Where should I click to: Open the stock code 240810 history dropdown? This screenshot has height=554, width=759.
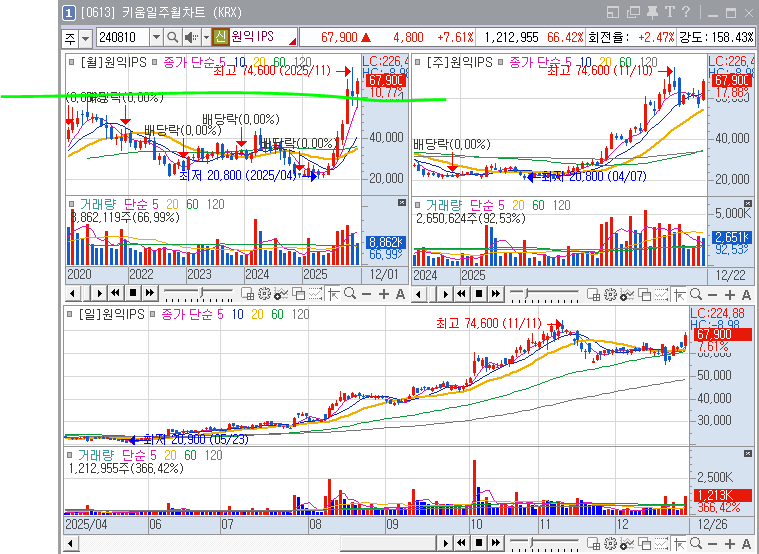(156, 37)
